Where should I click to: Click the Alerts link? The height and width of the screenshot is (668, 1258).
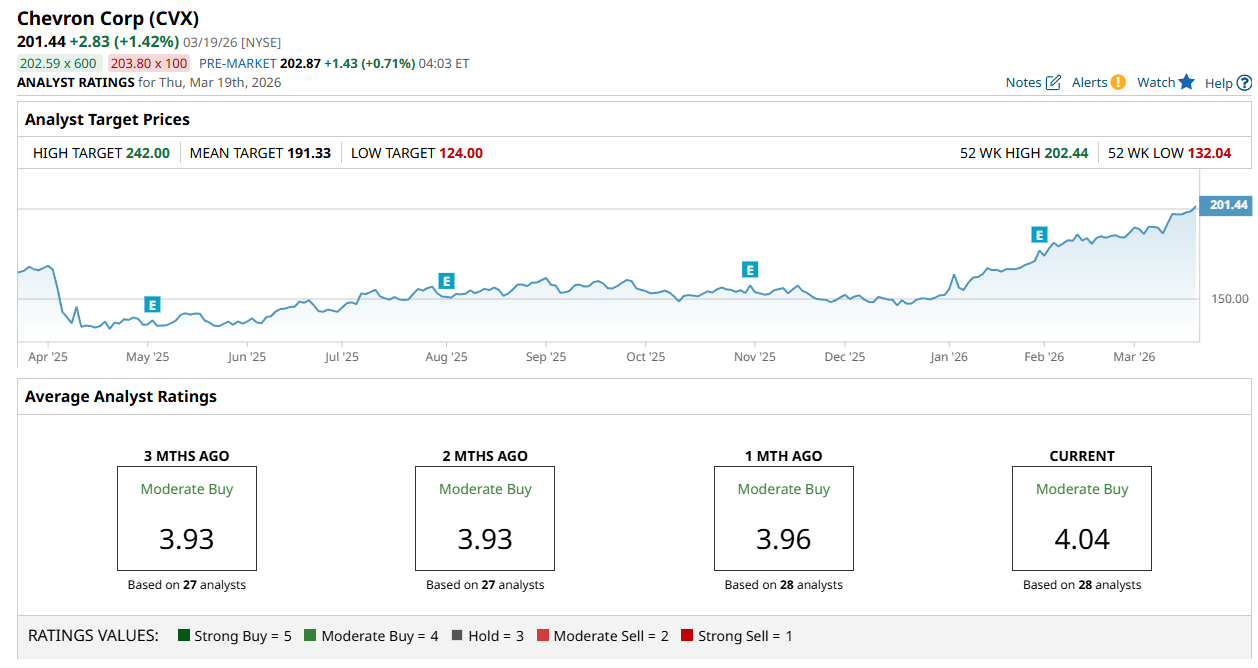[x=1090, y=83]
